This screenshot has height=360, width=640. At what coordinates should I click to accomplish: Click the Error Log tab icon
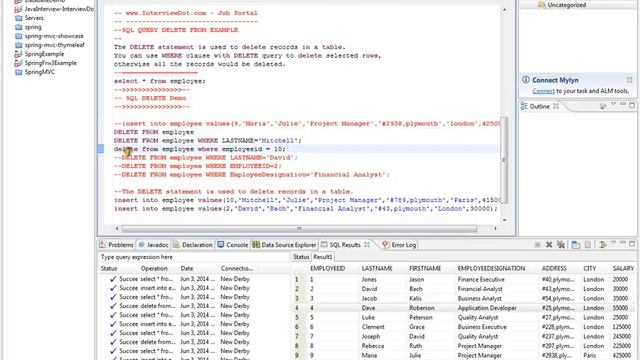[386, 244]
